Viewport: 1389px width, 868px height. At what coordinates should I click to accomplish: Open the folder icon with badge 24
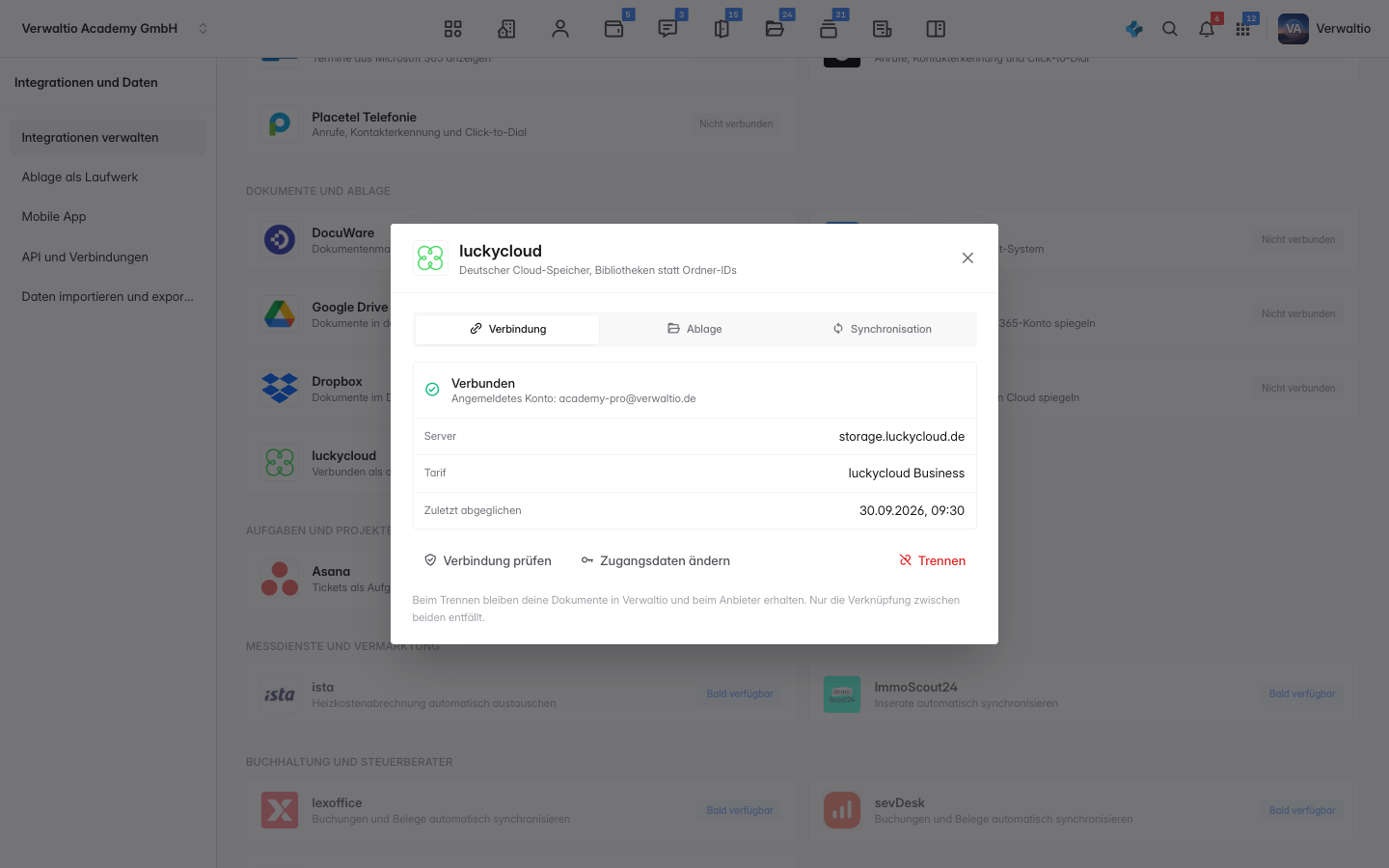point(775,29)
